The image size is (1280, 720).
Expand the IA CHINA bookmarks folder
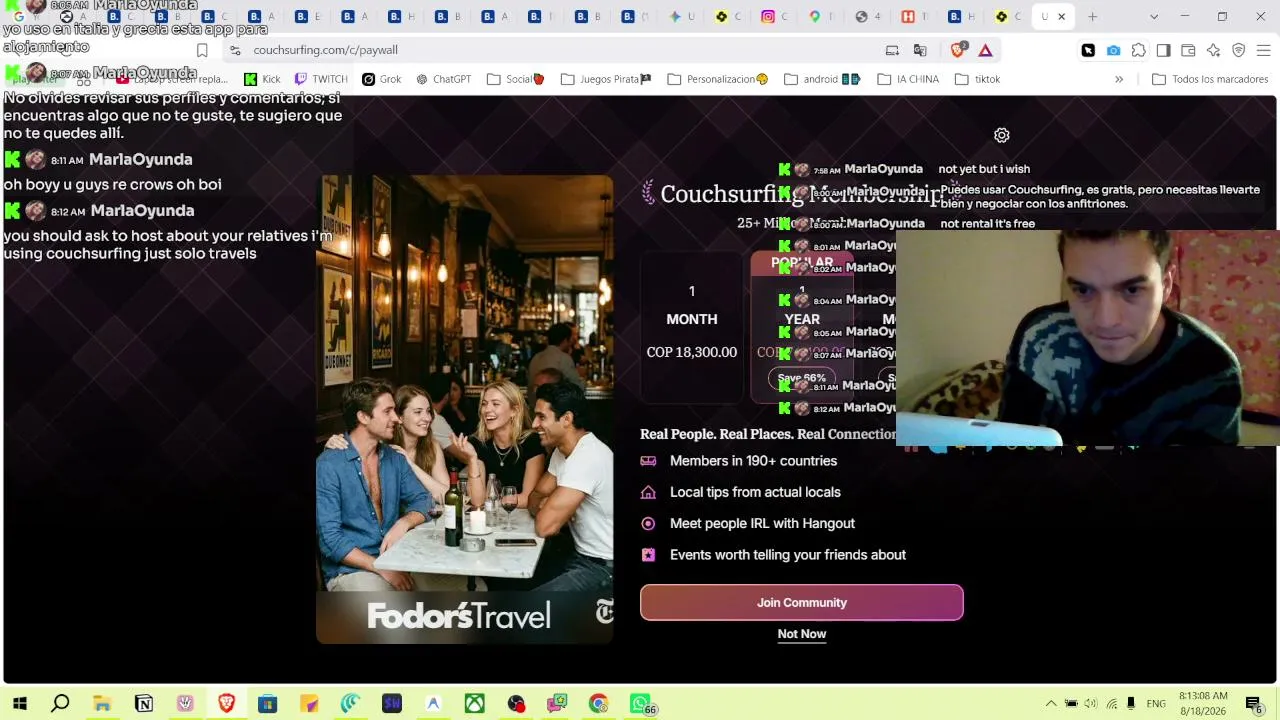point(908,79)
